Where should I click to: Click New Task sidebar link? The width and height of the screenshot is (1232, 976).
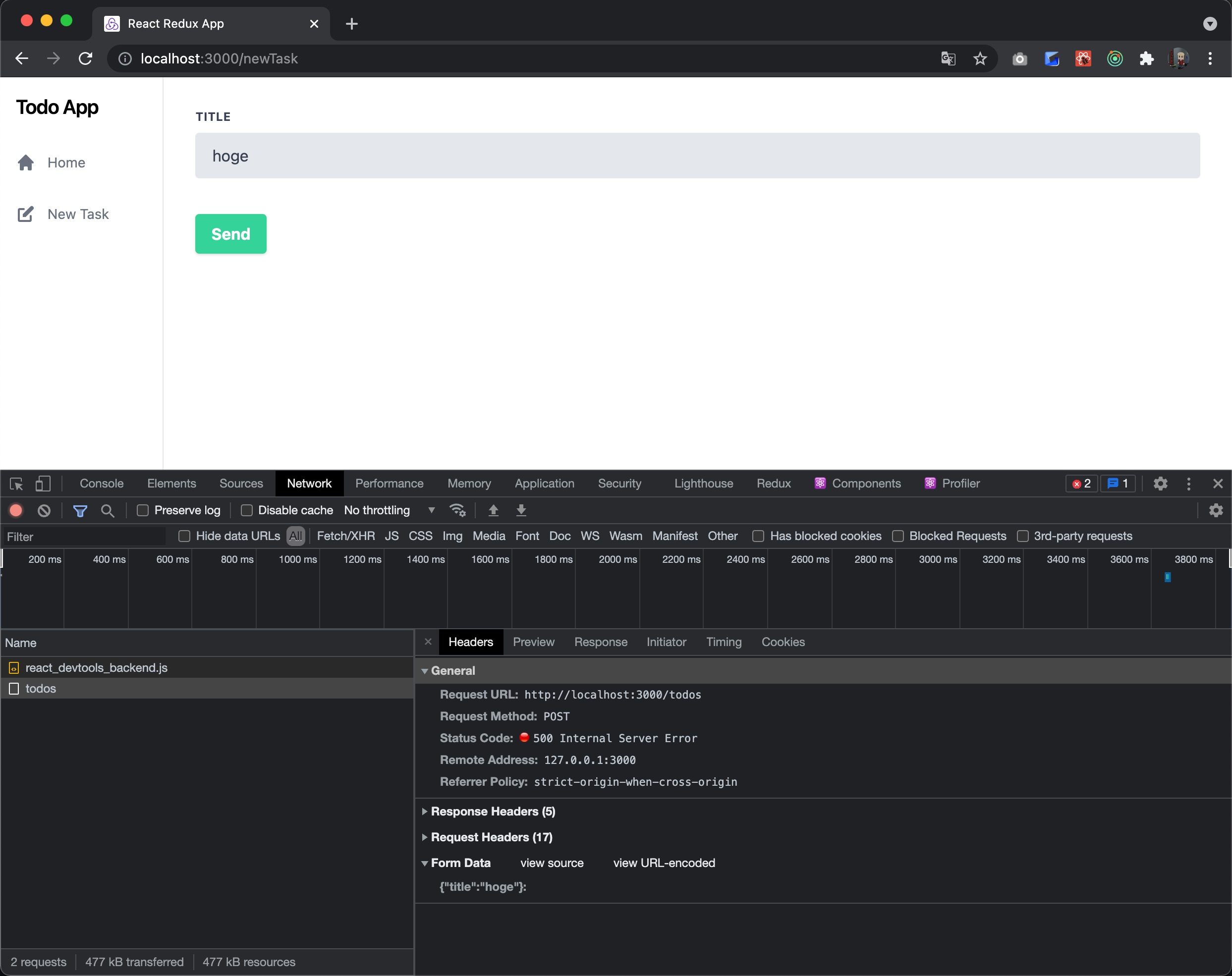click(x=79, y=213)
